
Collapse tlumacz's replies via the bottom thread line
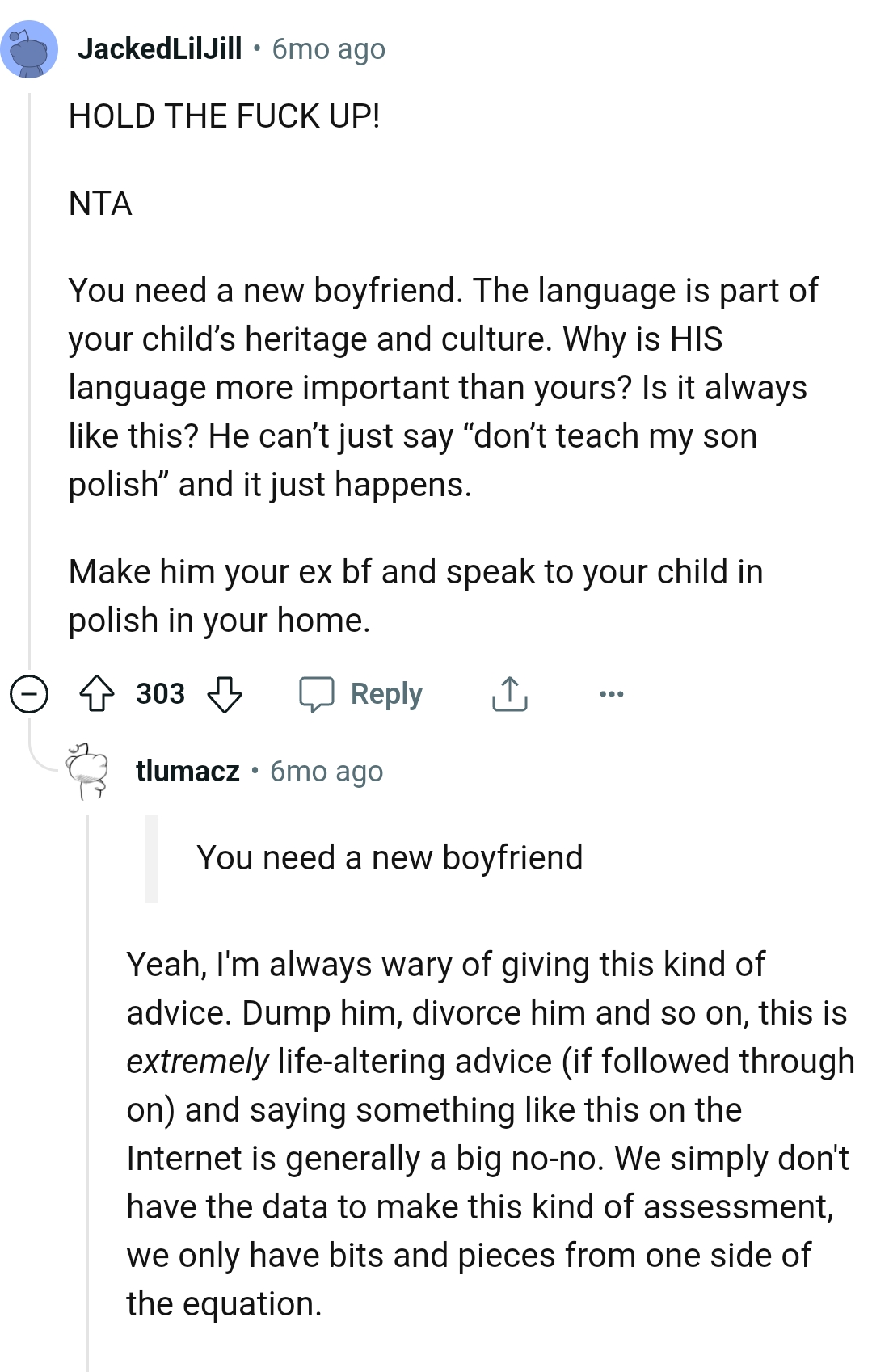click(x=89, y=1131)
